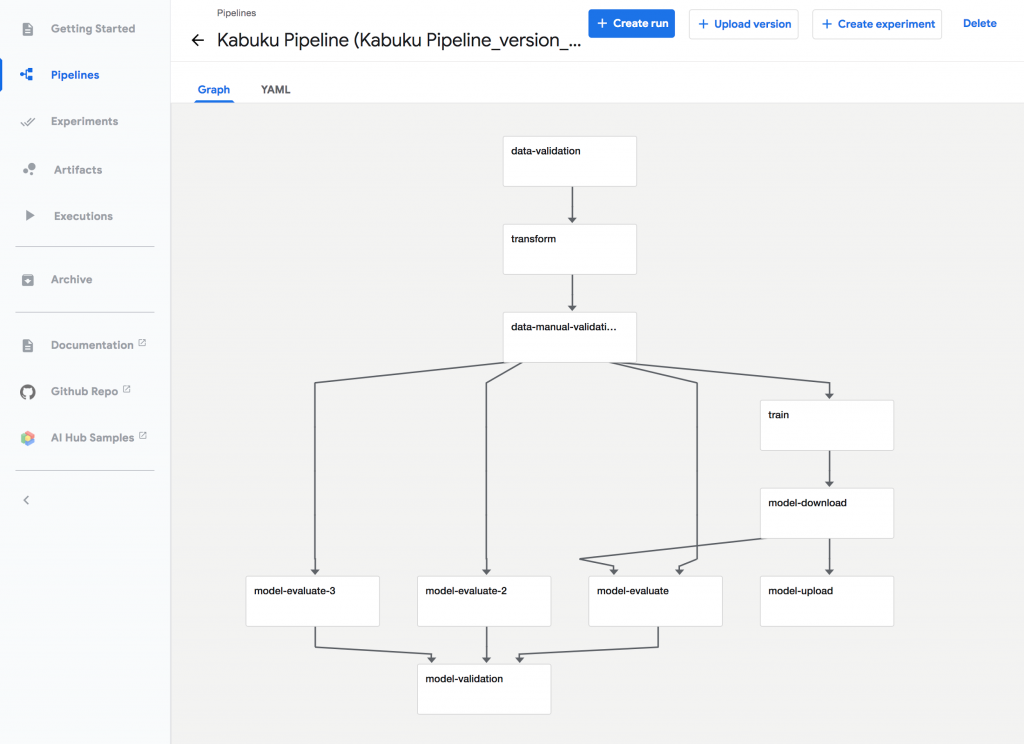Select the data-validation pipeline node
Image resolution: width=1024 pixels, height=744 pixels.
click(569, 161)
